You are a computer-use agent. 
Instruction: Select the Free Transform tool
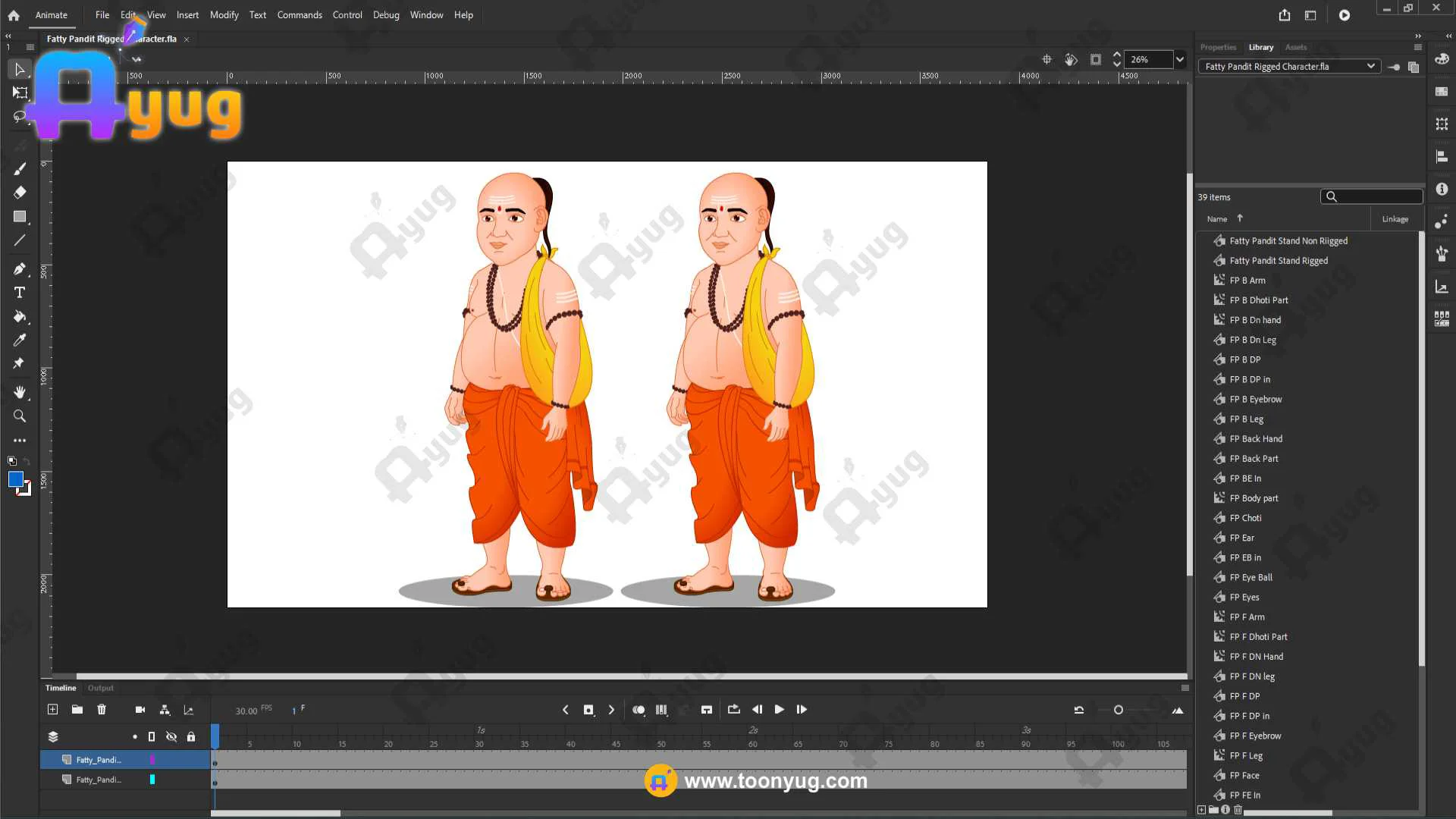[x=20, y=93]
